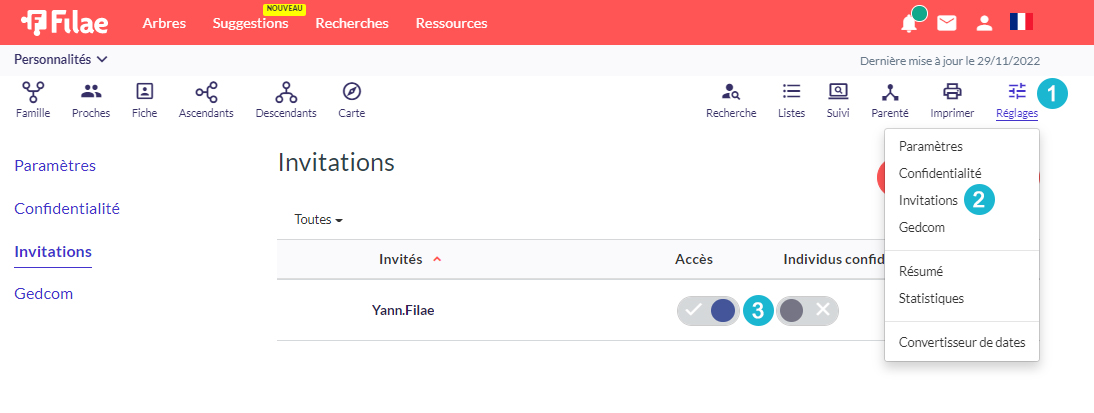The image size is (1094, 413).
Task: Open the Réglages settings sliders icon
Action: [1017, 91]
